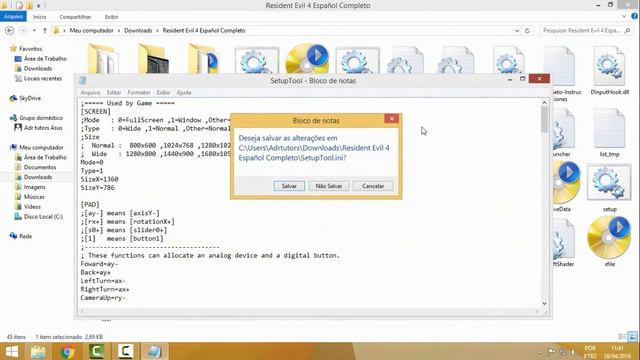Click Meu computador in the breadcrumb
The image size is (640, 360).
pyautogui.click(x=91, y=31)
